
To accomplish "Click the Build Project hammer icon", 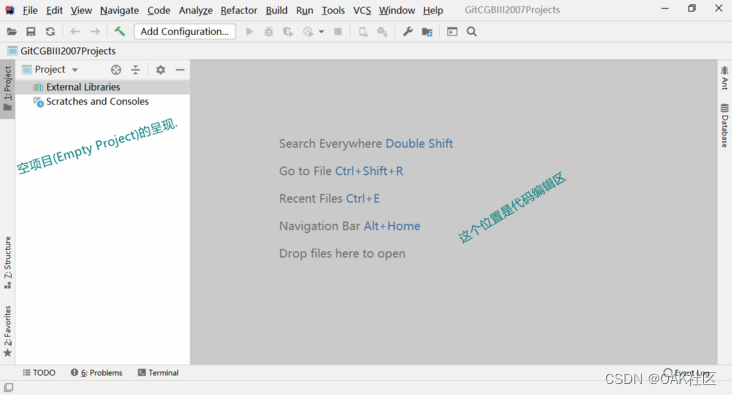I will [x=120, y=31].
